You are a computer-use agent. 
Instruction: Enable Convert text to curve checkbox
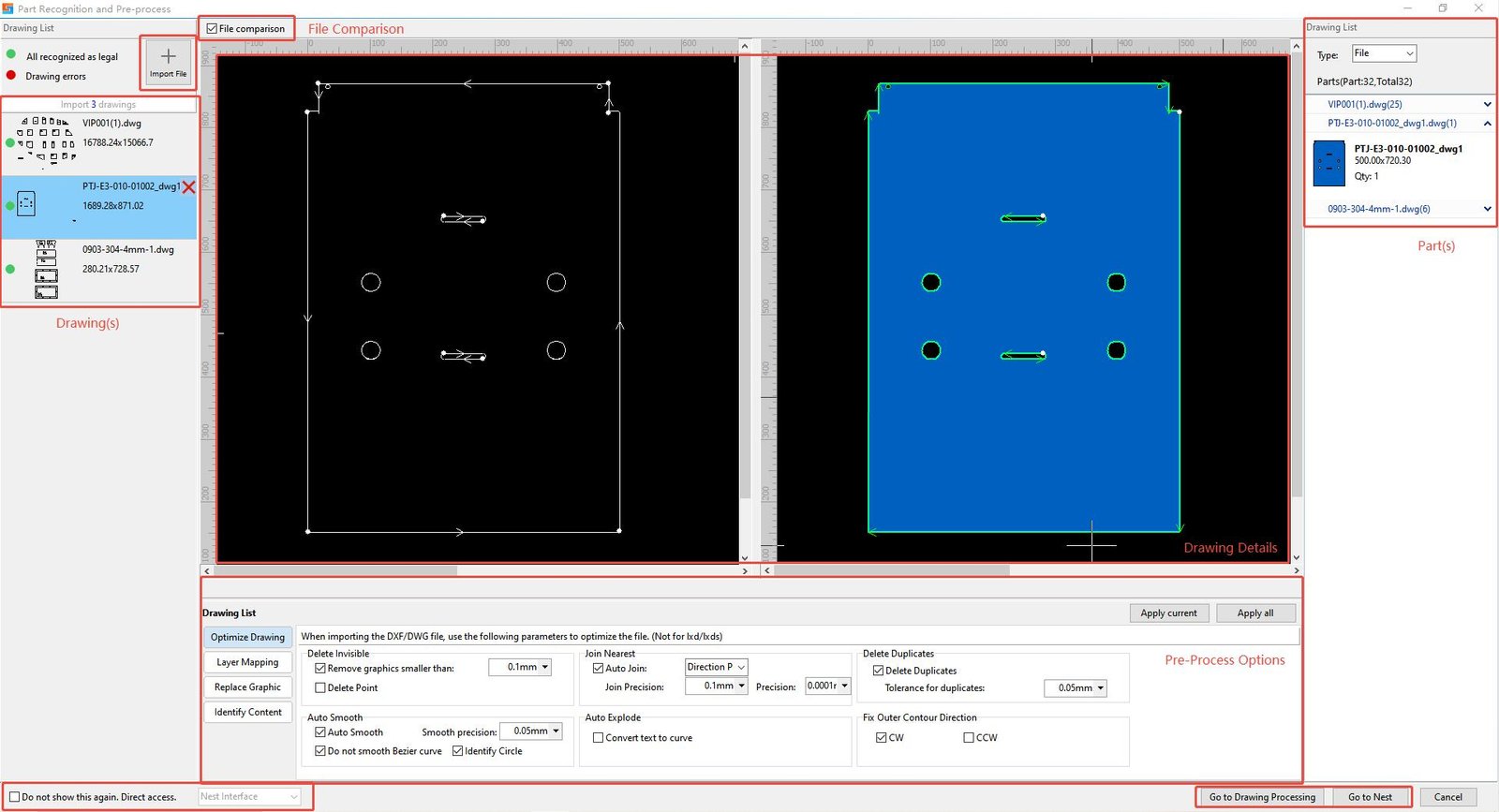click(x=598, y=738)
